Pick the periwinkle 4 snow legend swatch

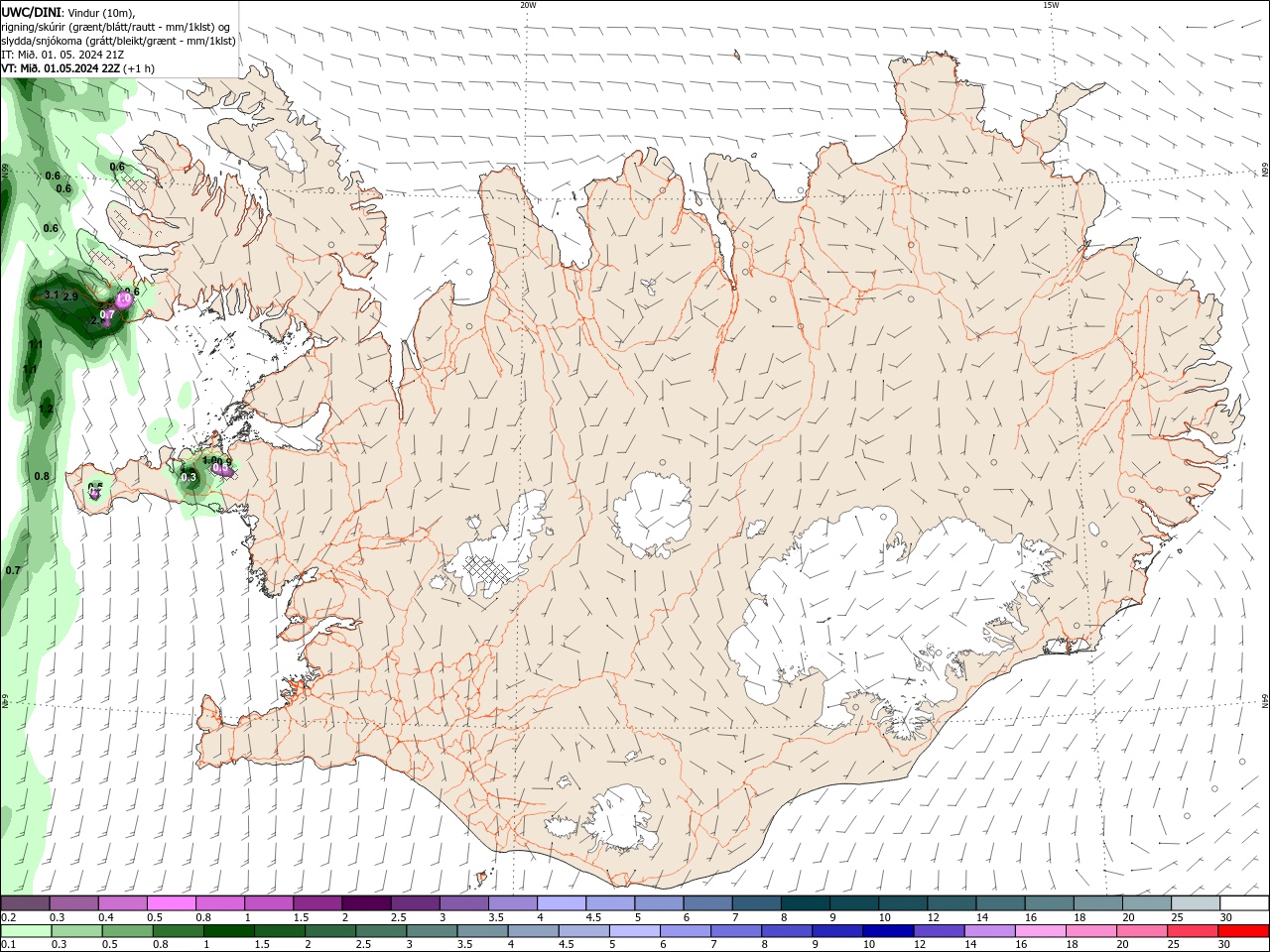(561, 903)
